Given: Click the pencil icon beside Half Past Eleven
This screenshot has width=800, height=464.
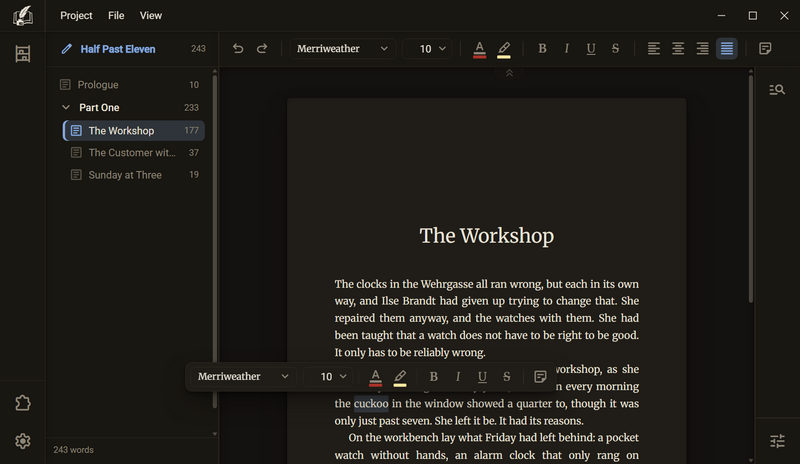Looking at the screenshot, I should 66,49.
